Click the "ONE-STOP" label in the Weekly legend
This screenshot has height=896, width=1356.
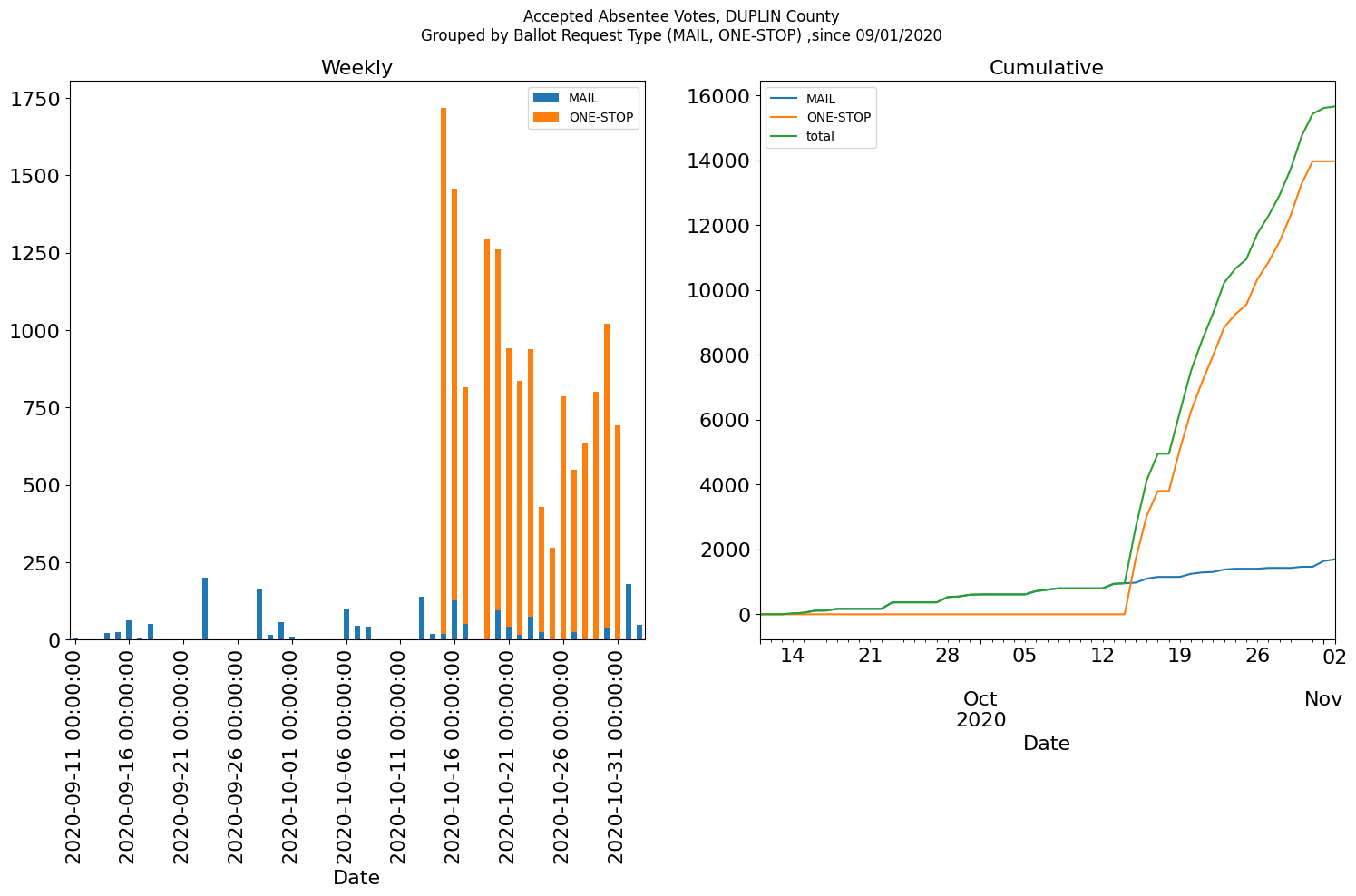[x=600, y=117]
